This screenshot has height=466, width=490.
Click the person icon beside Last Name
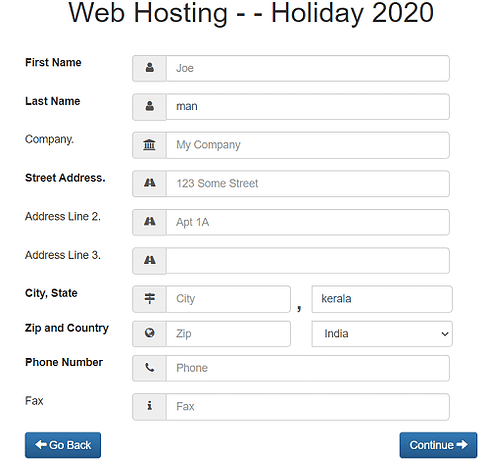point(150,106)
